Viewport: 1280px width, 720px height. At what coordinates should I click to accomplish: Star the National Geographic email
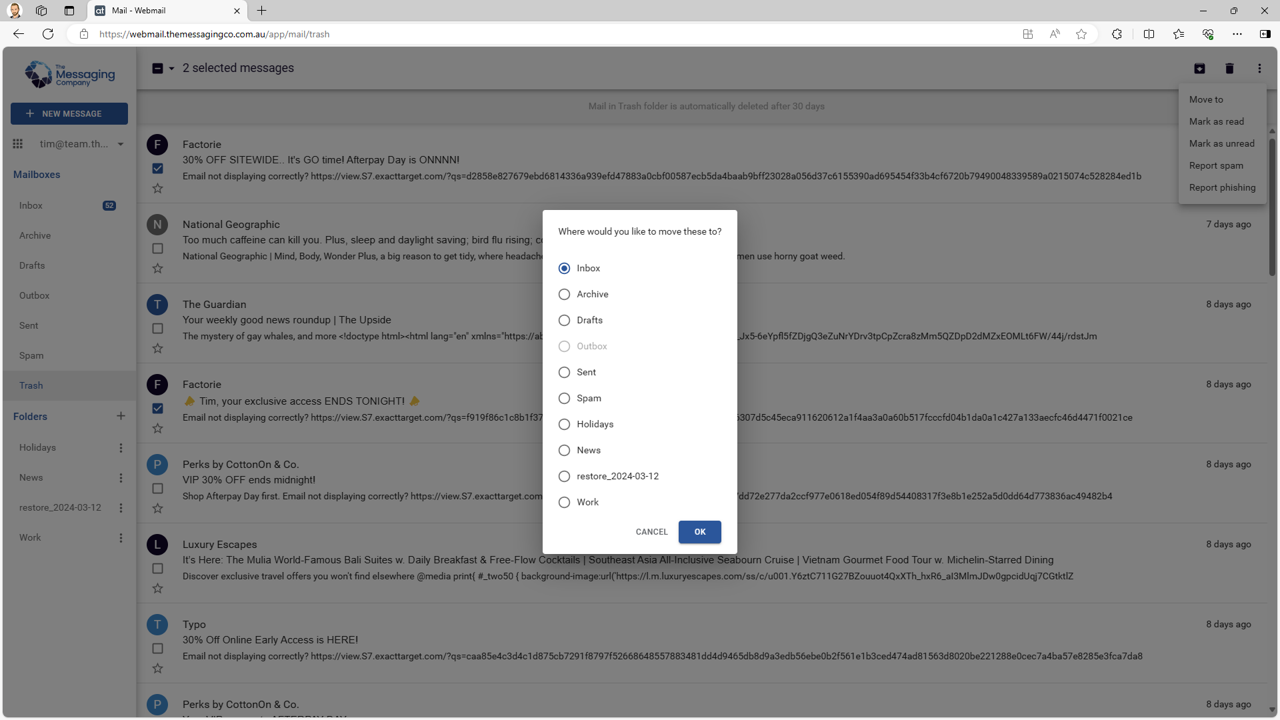click(157, 268)
